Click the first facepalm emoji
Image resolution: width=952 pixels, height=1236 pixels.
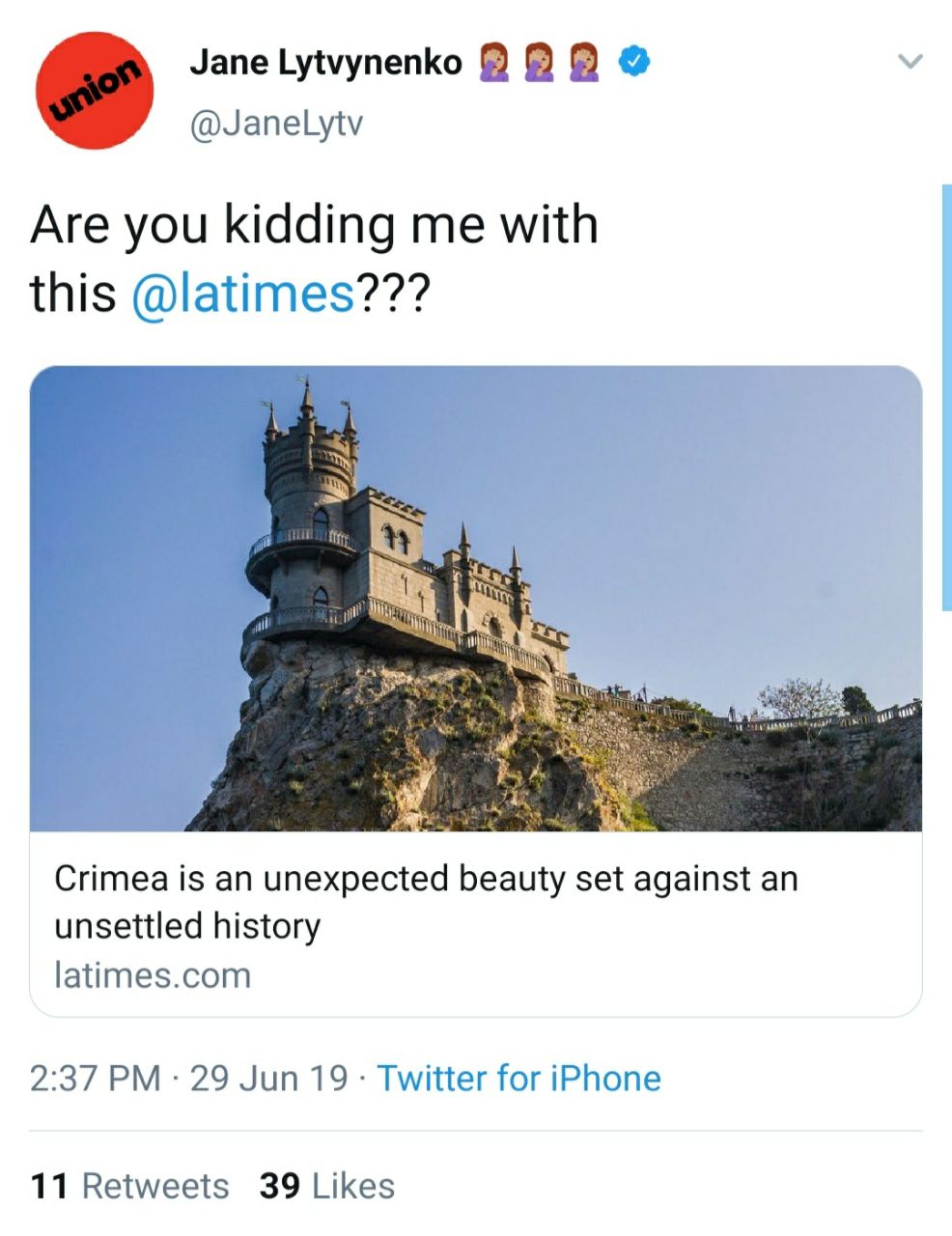point(492,63)
